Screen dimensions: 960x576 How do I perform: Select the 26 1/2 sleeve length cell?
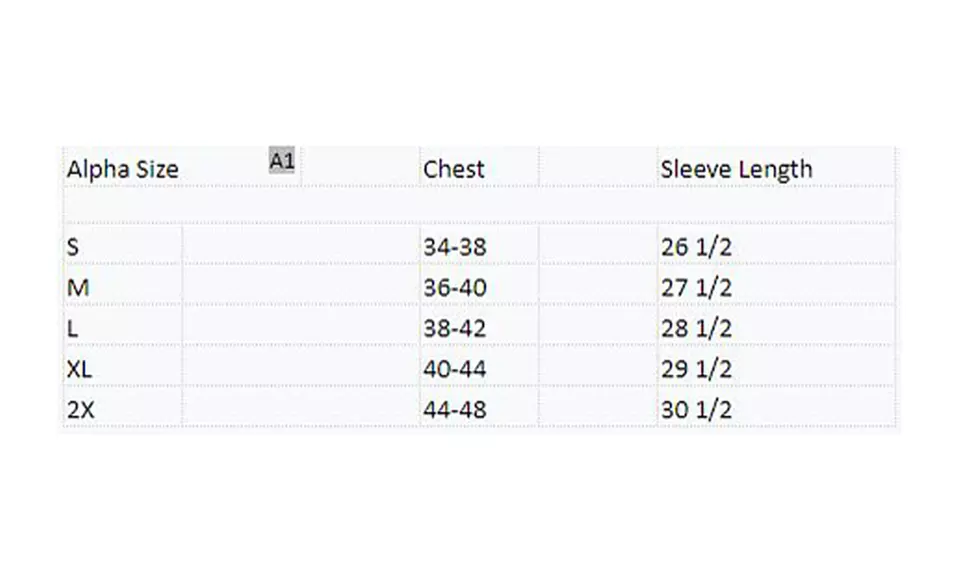tap(696, 247)
